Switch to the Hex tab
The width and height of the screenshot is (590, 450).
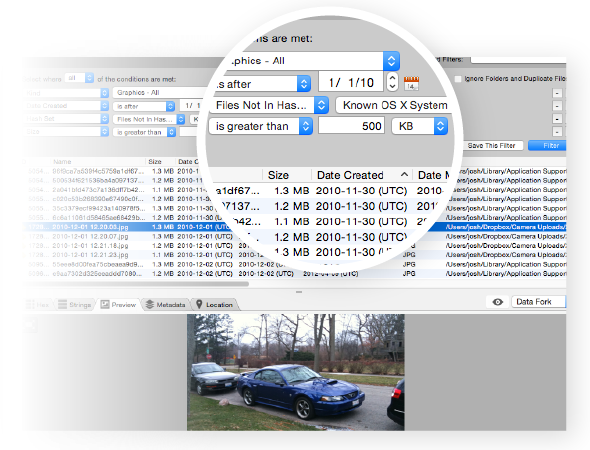38,304
